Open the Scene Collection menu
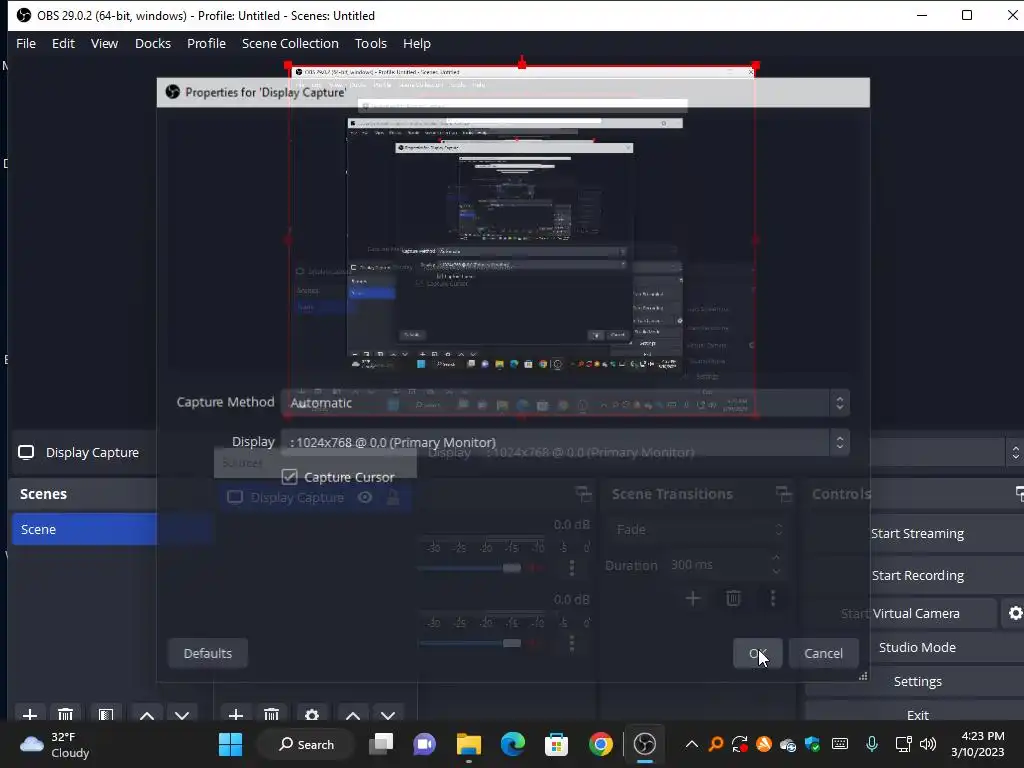1024x768 pixels. 290,43
